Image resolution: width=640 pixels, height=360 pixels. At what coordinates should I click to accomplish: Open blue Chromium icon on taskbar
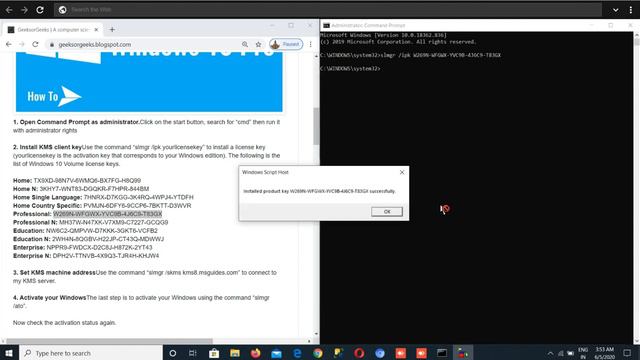pos(380,353)
